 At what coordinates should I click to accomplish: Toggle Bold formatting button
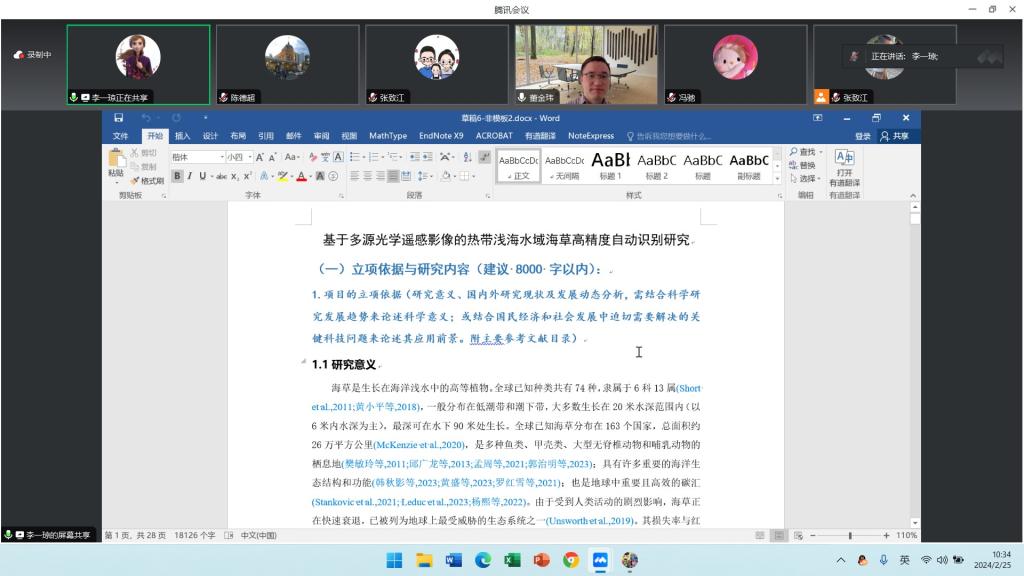[x=177, y=176]
